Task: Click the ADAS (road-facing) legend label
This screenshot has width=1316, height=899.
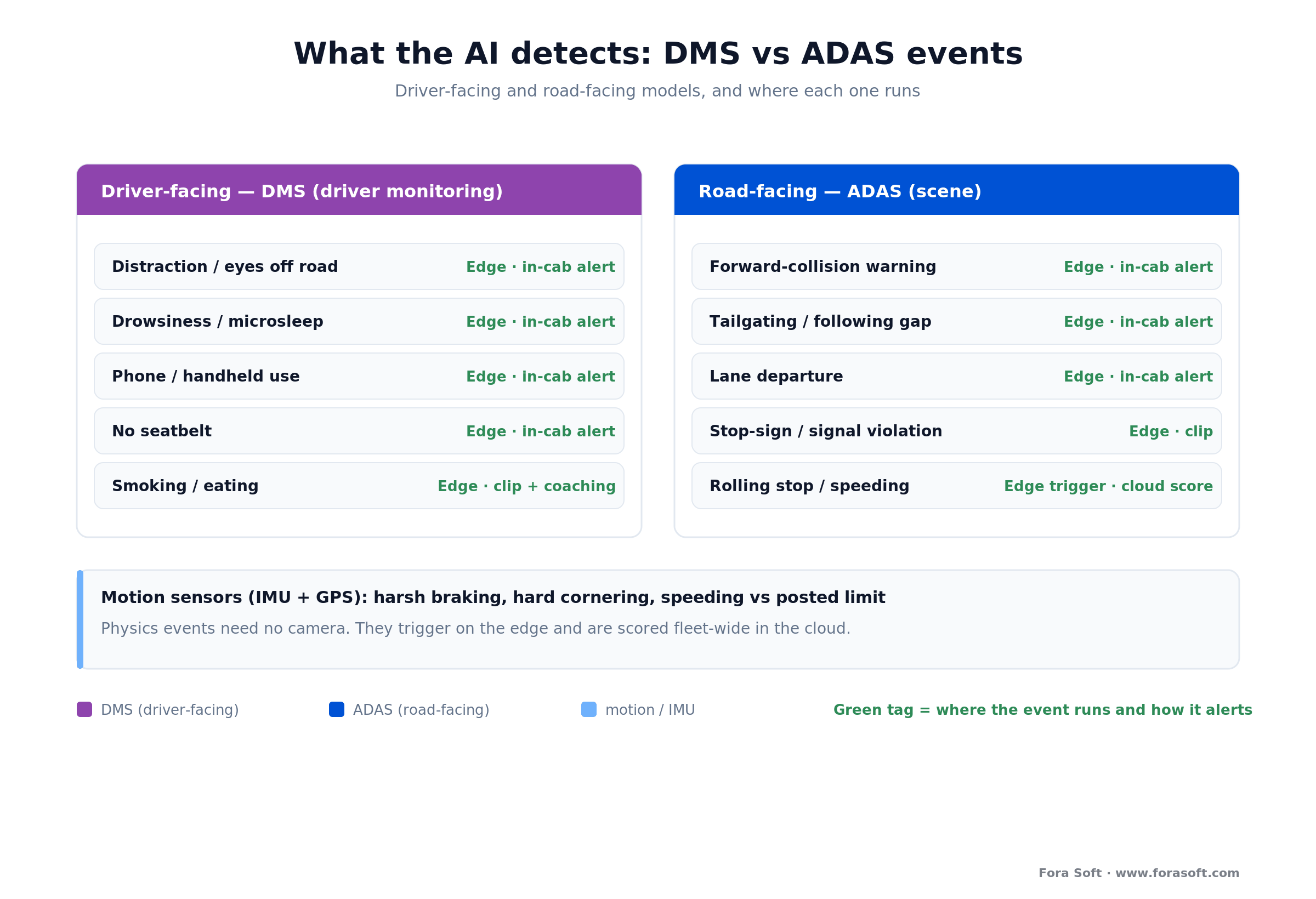Action: 421,710
